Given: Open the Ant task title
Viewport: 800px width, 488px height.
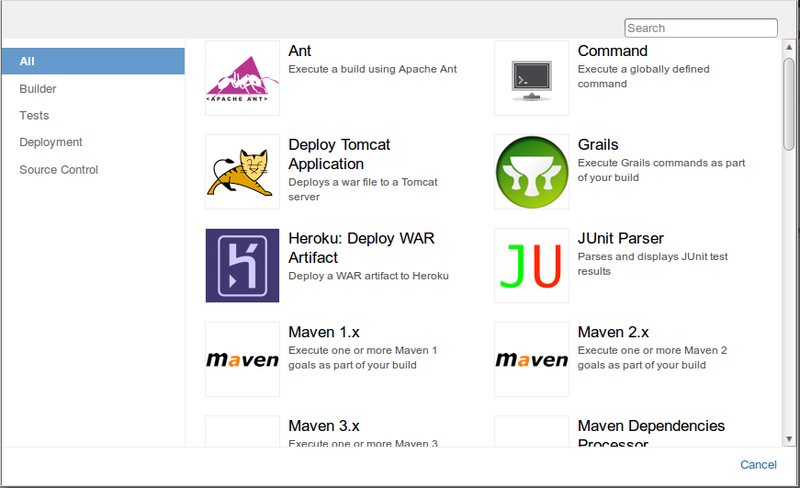Looking at the screenshot, I should [x=299, y=51].
